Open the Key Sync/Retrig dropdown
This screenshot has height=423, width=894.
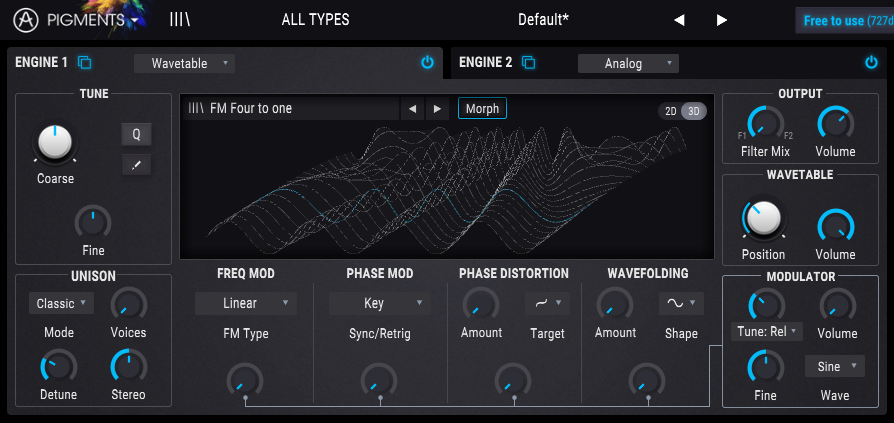click(380, 303)
